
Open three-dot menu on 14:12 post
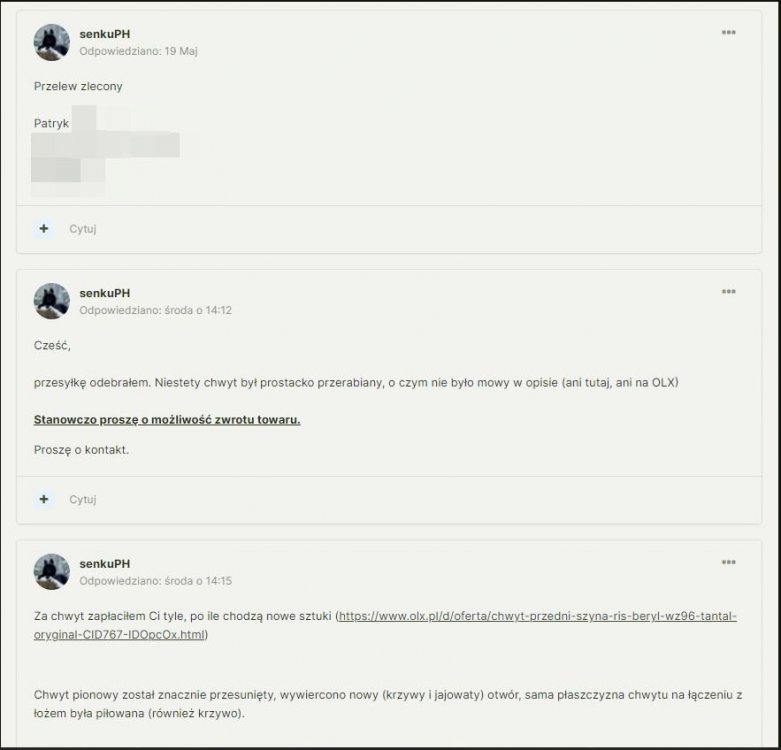tap(728, 292)
